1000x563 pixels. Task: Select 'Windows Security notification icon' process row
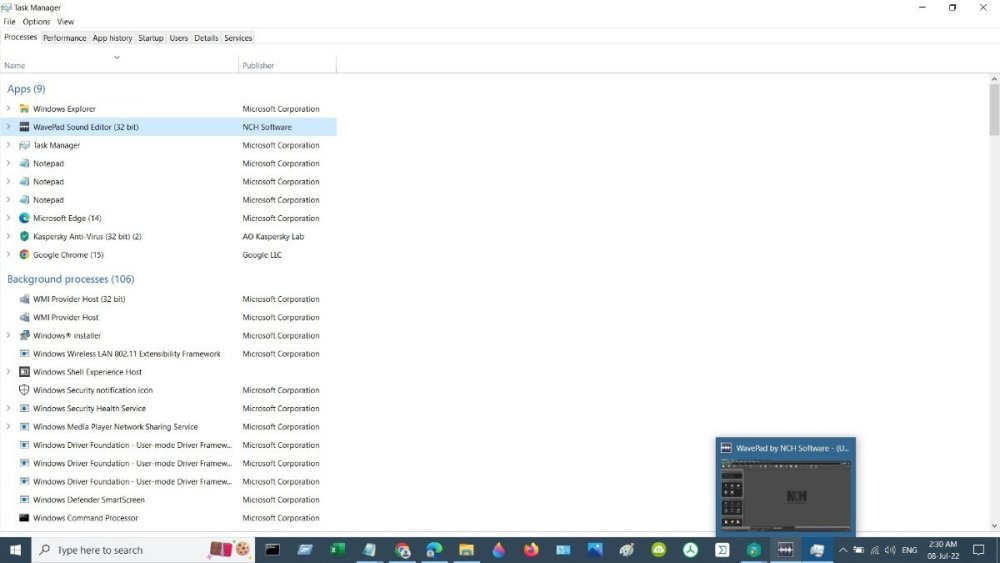tap(168, 390)
